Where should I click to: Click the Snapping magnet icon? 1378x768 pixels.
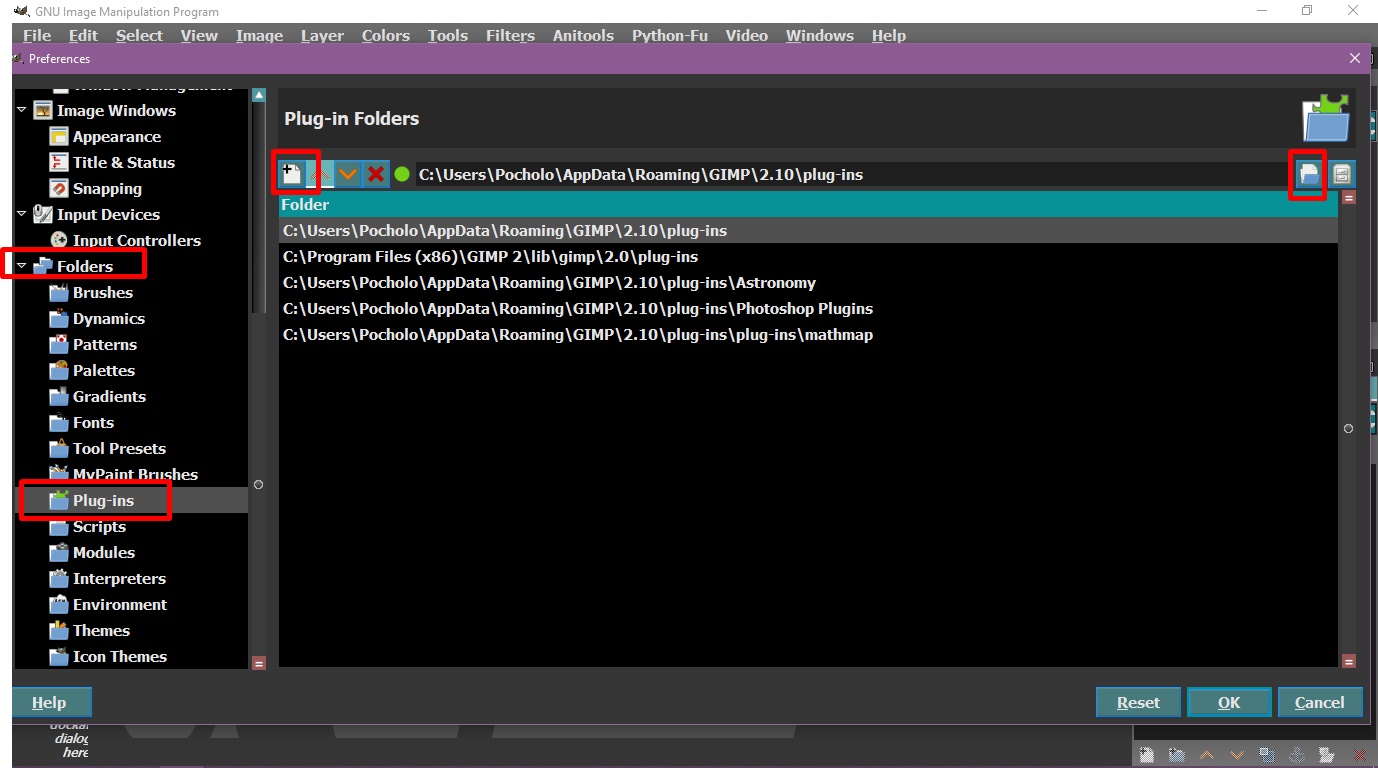58,188
